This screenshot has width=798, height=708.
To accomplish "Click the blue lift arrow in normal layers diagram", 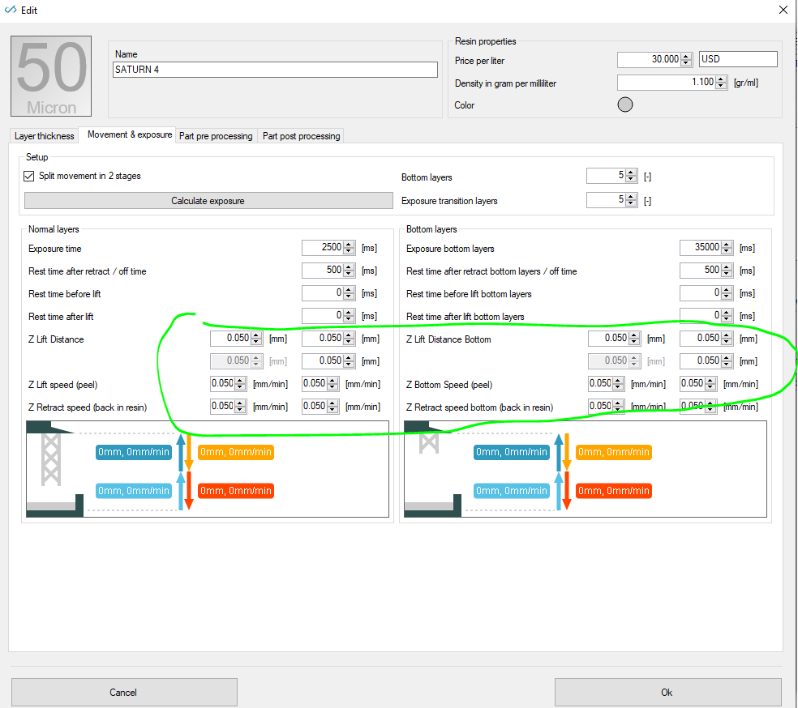I will pyautogui.click(x=181, y=452).
